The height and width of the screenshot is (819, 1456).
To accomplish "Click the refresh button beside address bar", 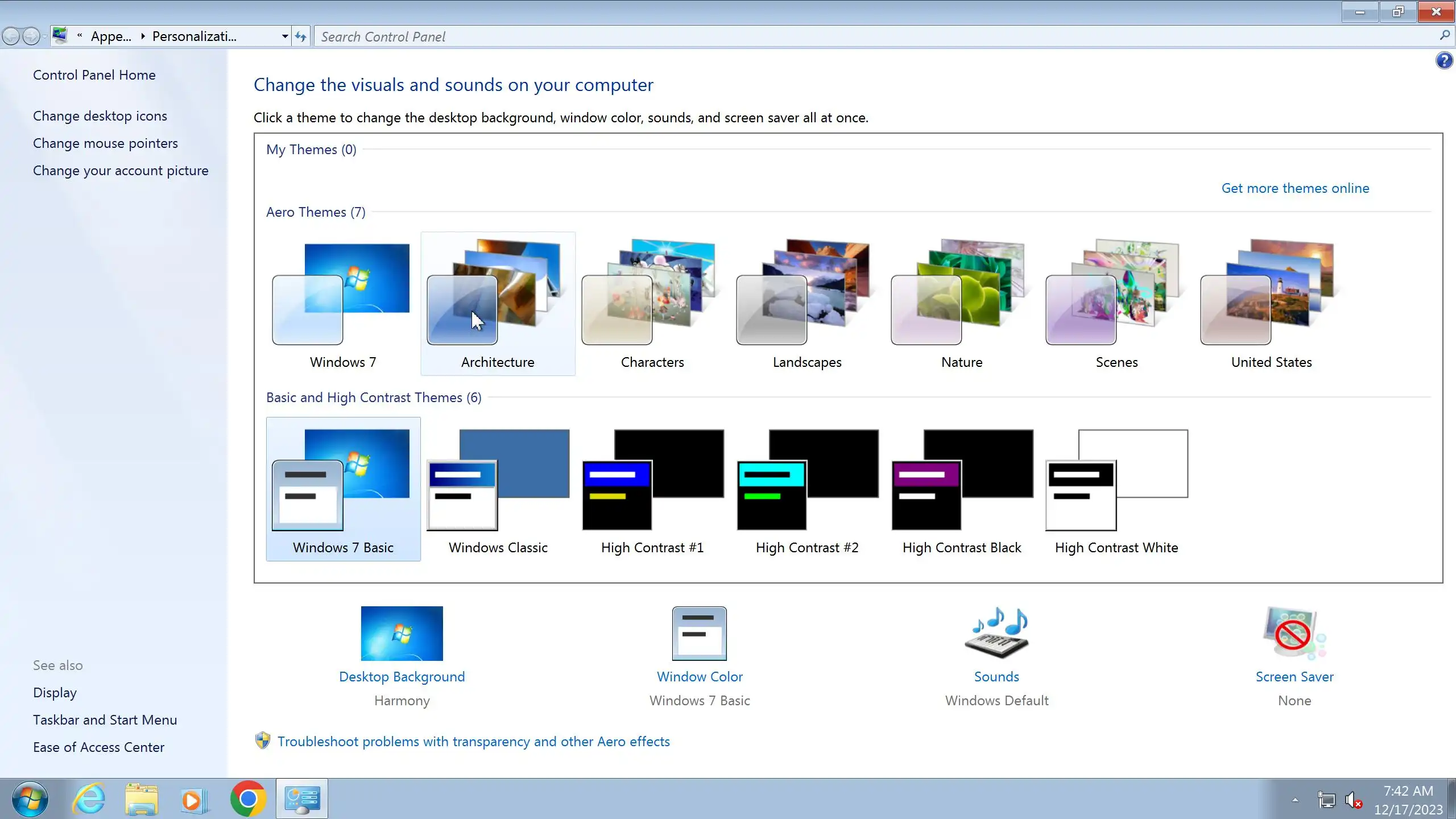I will coord(301,37).
